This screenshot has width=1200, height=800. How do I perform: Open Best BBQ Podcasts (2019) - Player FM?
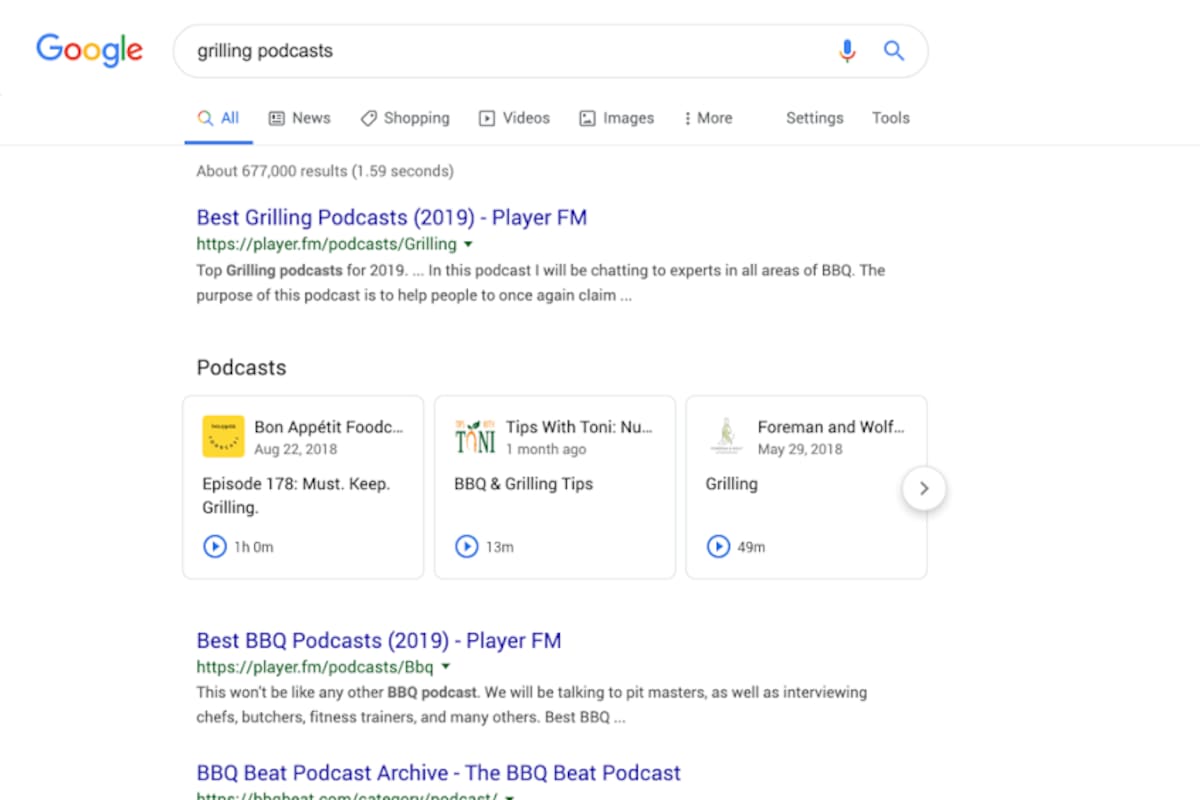[379, 640]
